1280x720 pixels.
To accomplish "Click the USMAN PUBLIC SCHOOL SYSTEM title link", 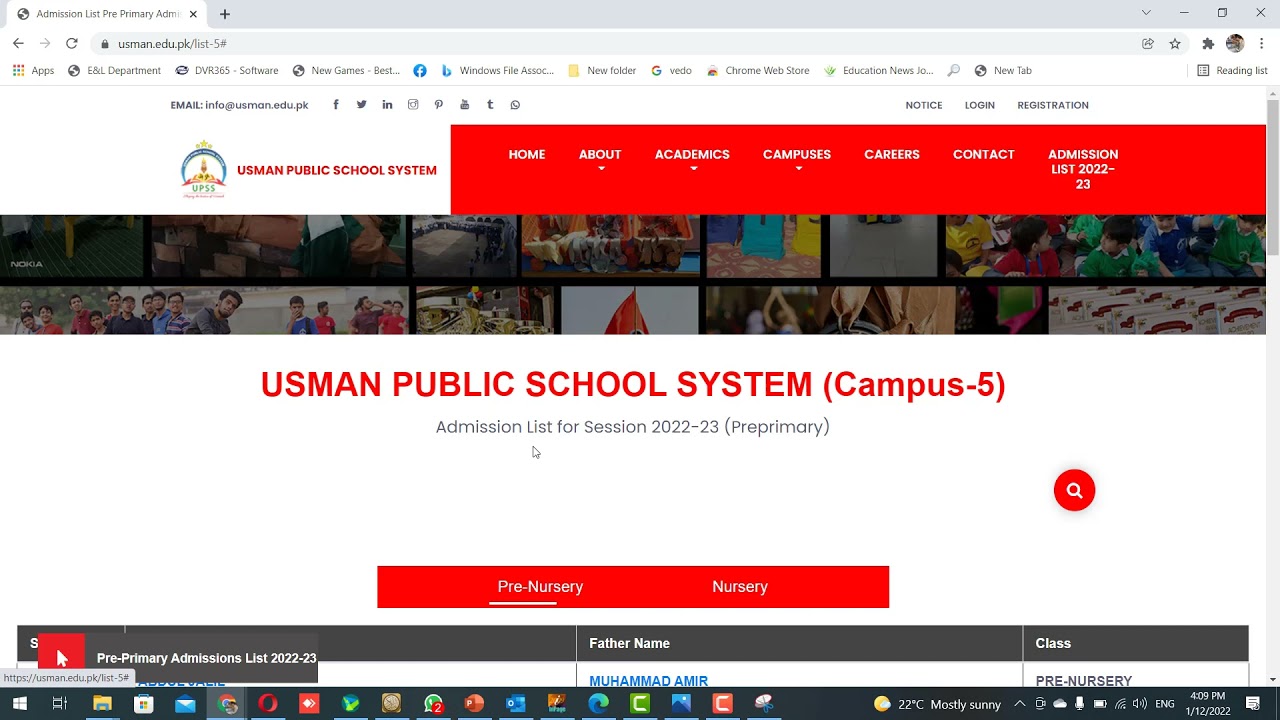I will point(337,170).
